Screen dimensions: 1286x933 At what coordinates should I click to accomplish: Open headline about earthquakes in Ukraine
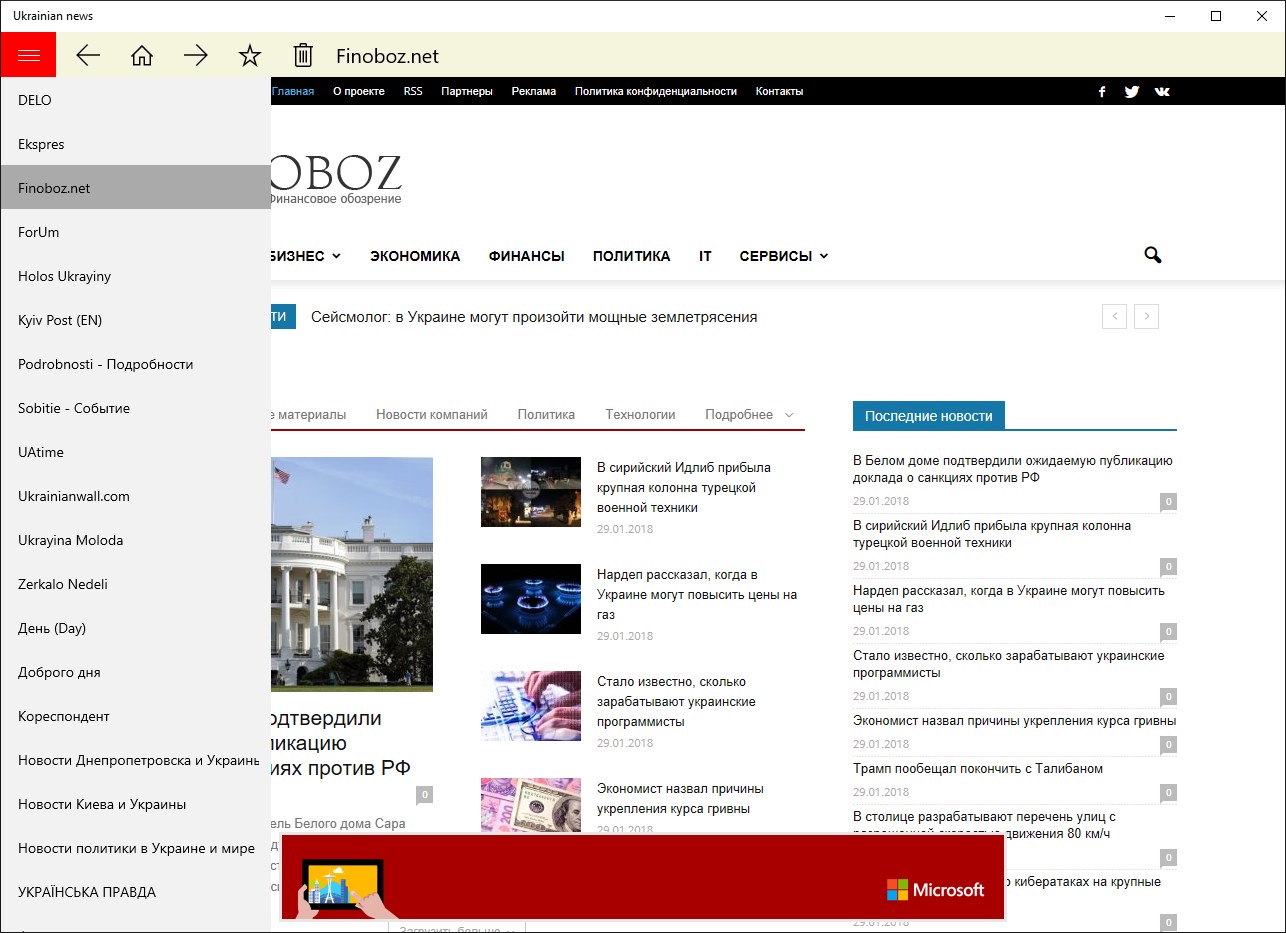click(x=534, y=317)
